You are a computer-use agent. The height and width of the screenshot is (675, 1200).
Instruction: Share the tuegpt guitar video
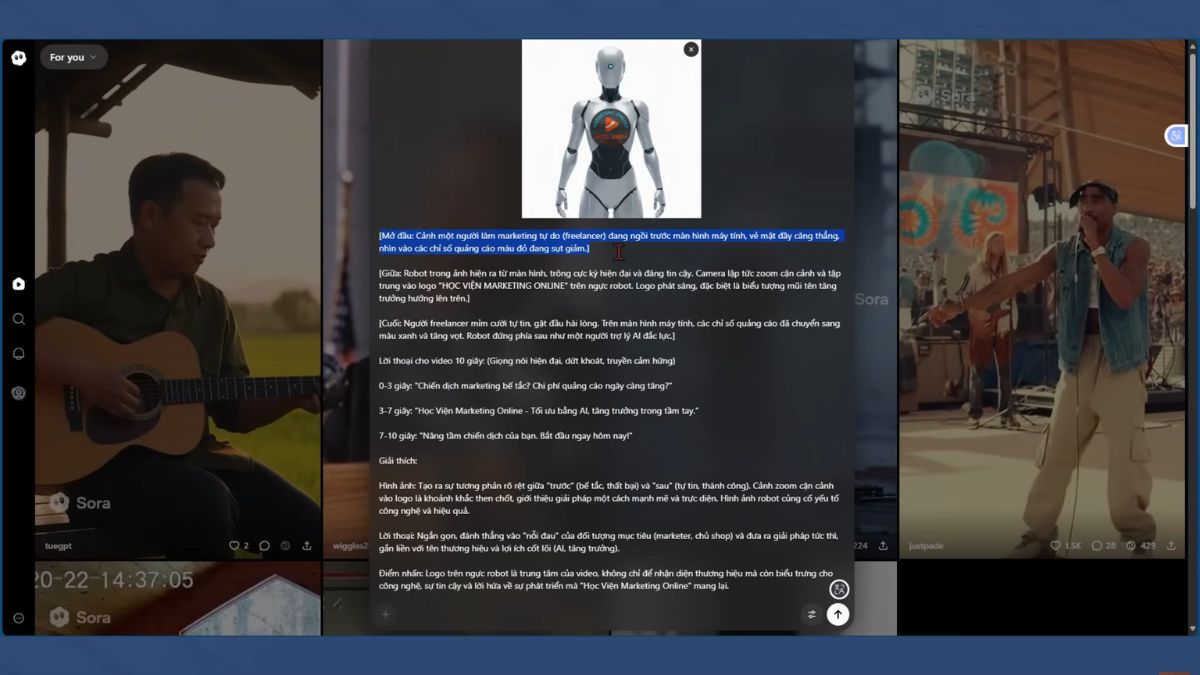[x=306, y=546]
